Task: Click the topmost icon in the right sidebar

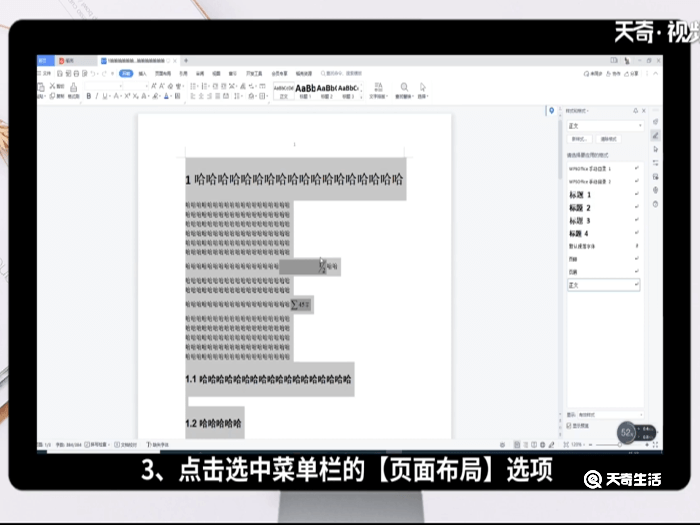Action: 655,121
